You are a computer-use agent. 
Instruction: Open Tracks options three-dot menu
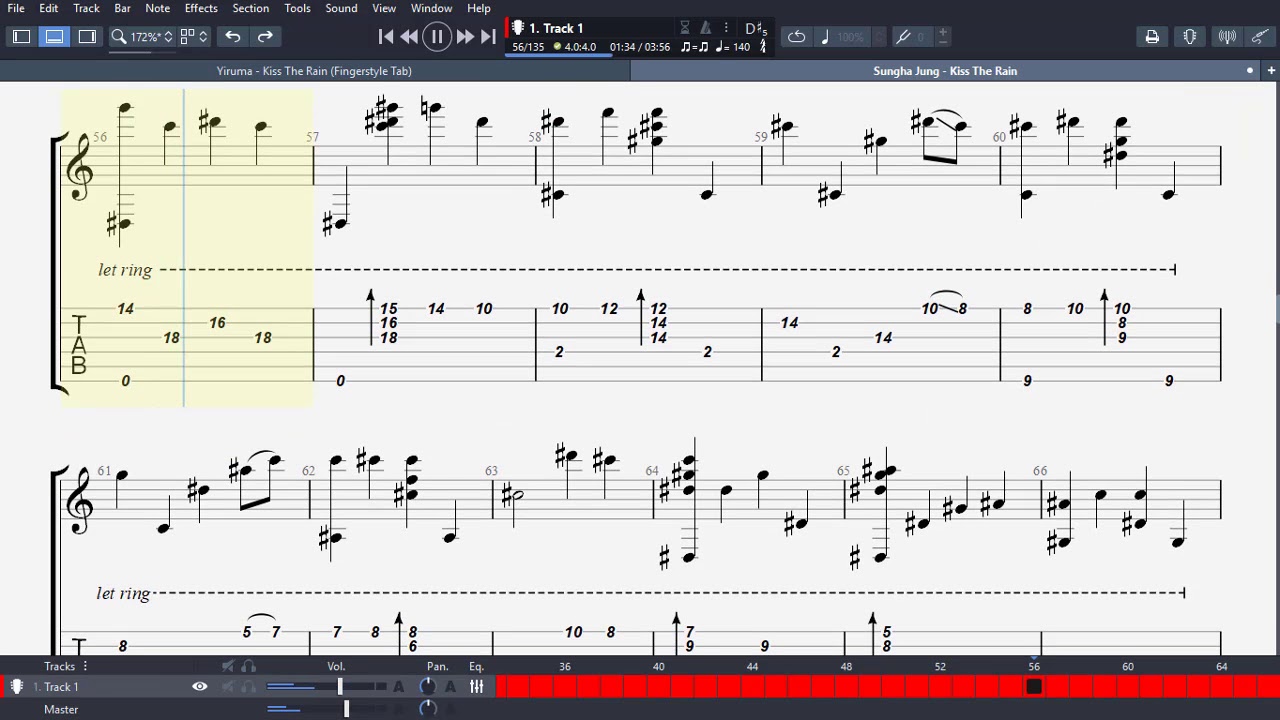[85, 666]
